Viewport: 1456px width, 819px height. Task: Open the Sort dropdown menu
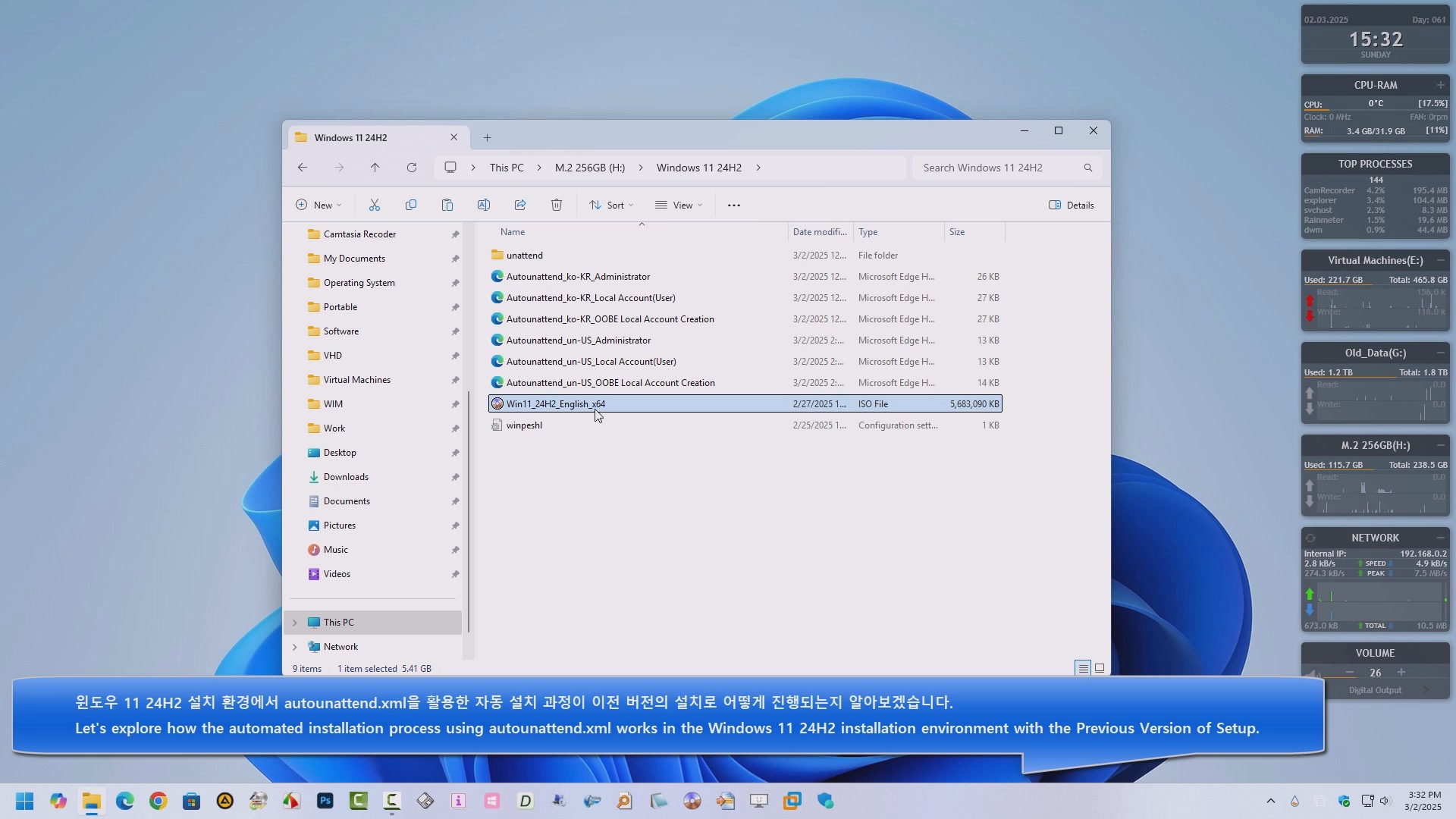coord(611,205)
